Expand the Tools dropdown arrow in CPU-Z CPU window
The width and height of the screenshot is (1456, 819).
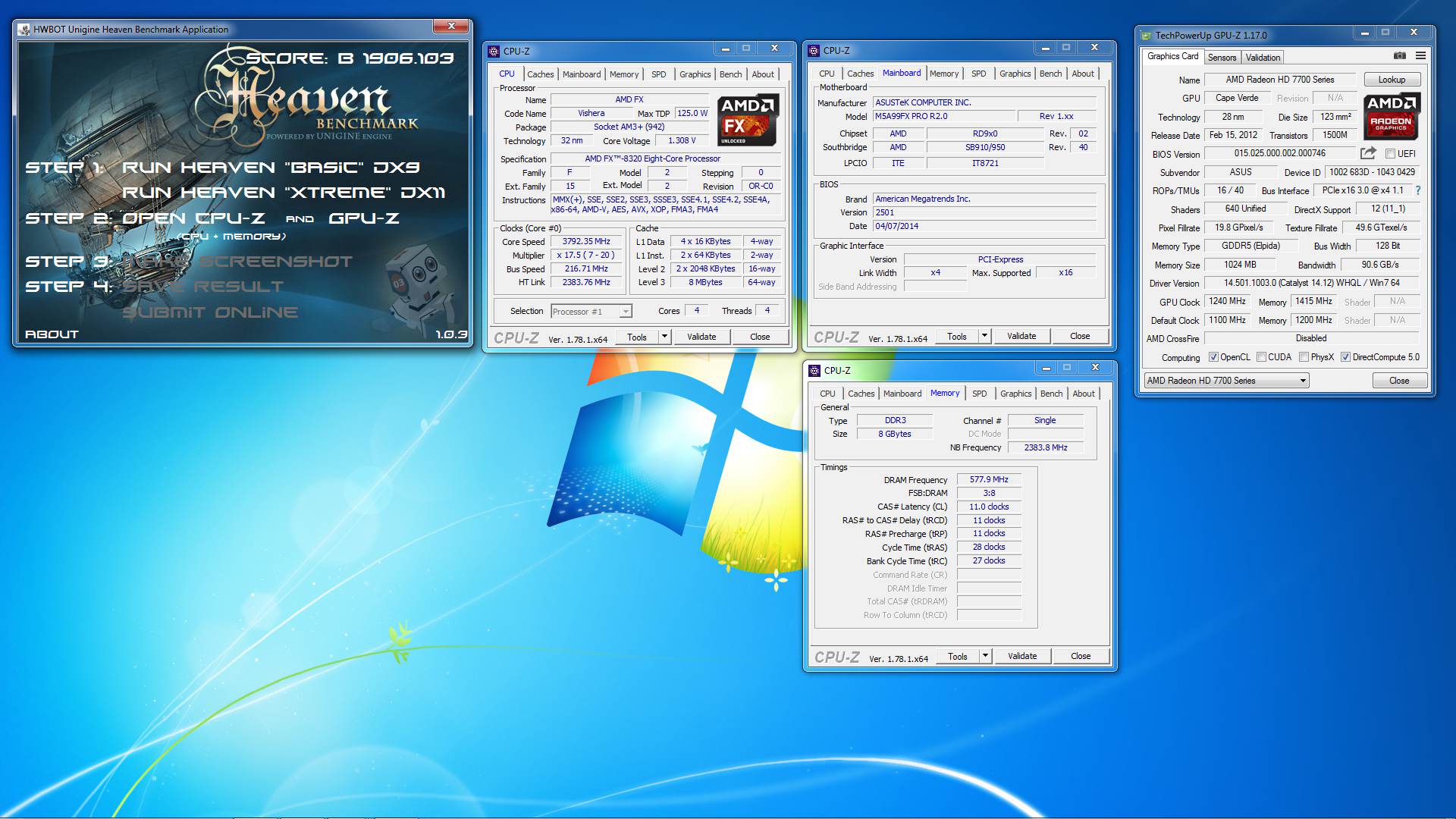(x=664, y=336)
